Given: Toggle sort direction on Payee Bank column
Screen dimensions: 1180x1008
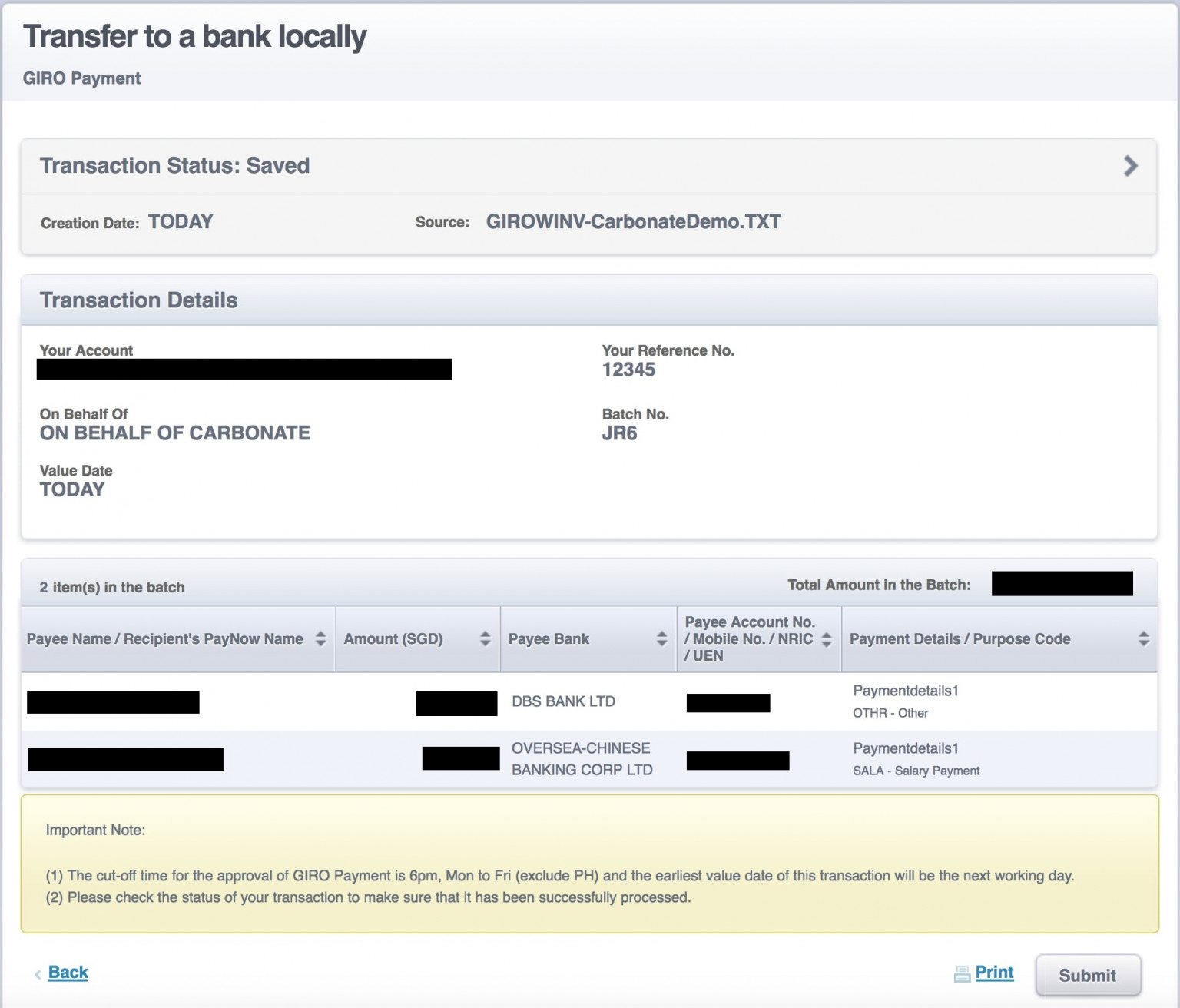Looking at the screenshot, I should (x=661, y=638).
